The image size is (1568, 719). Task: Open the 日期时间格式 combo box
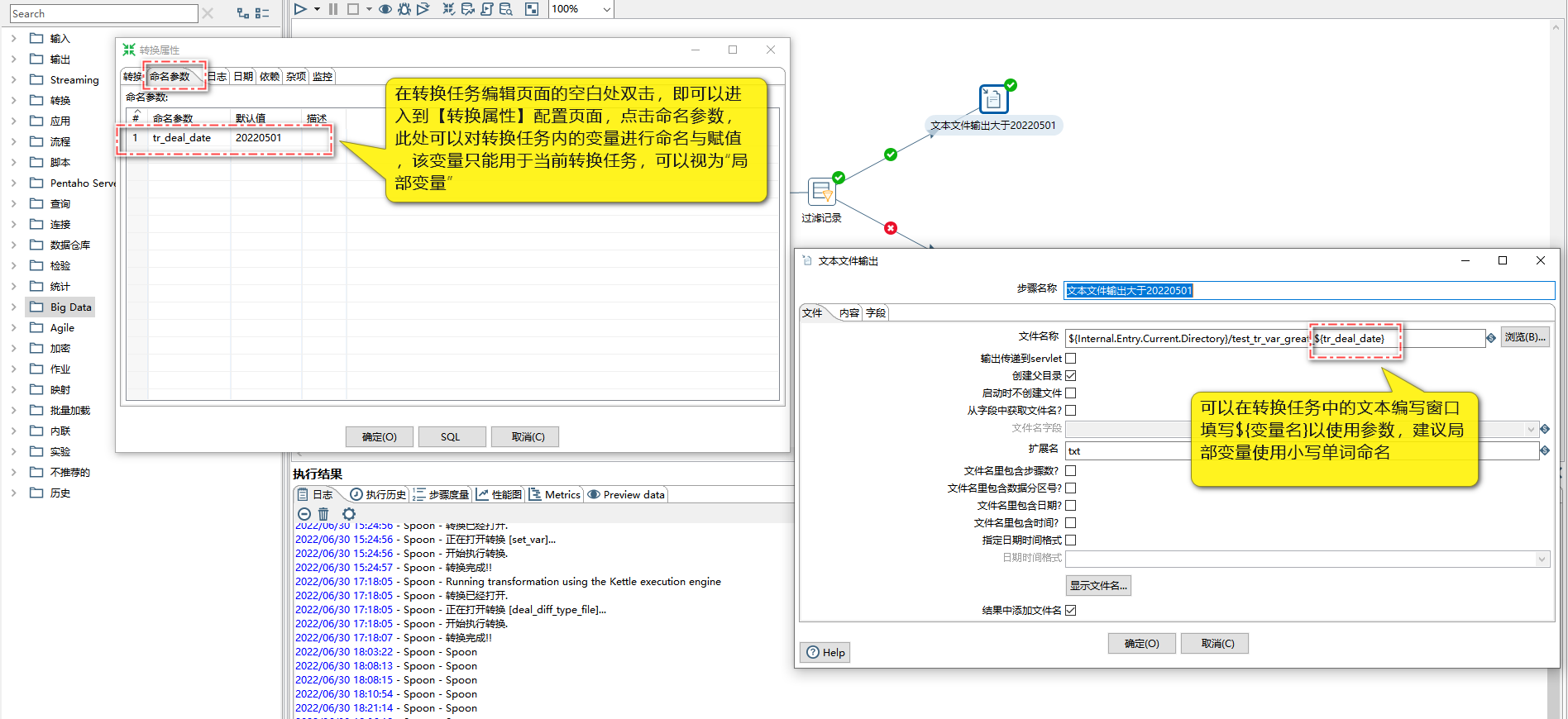pos(1307,559)
